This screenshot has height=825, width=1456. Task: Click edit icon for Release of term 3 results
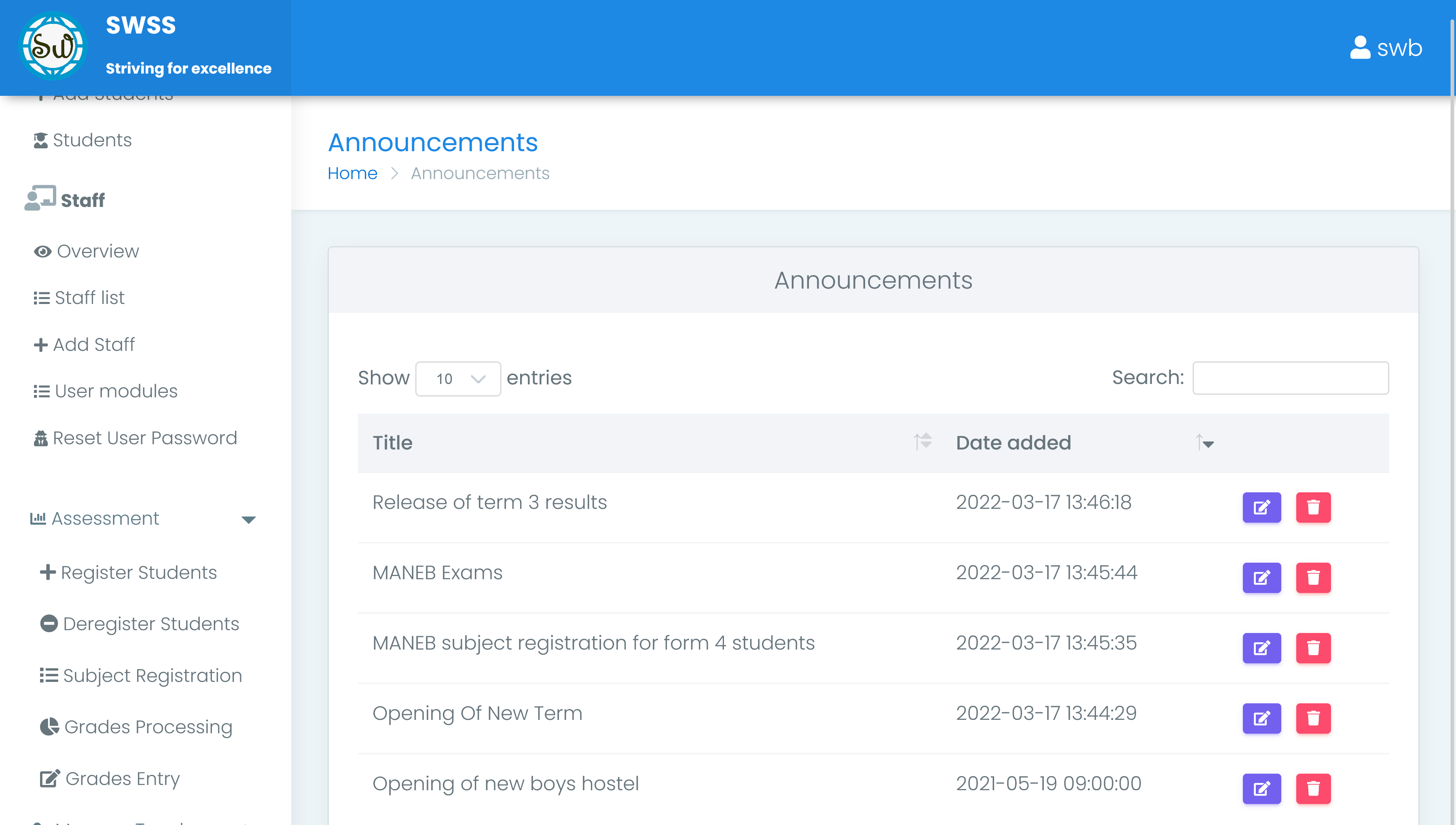1261,507
